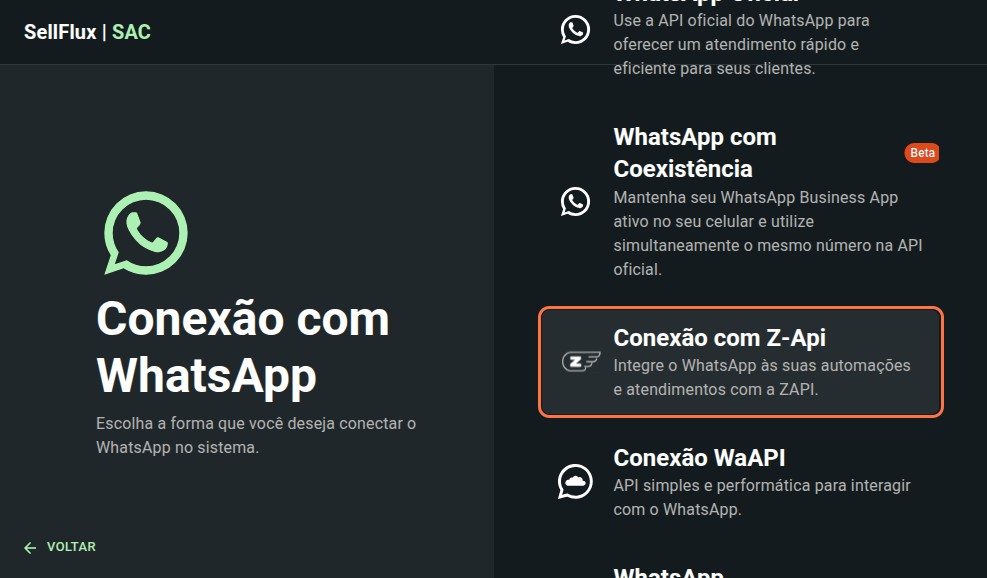Choose the Conexão WaAPI title
The width and height of the screenshot is (987, 578).
tap(699, 458)
